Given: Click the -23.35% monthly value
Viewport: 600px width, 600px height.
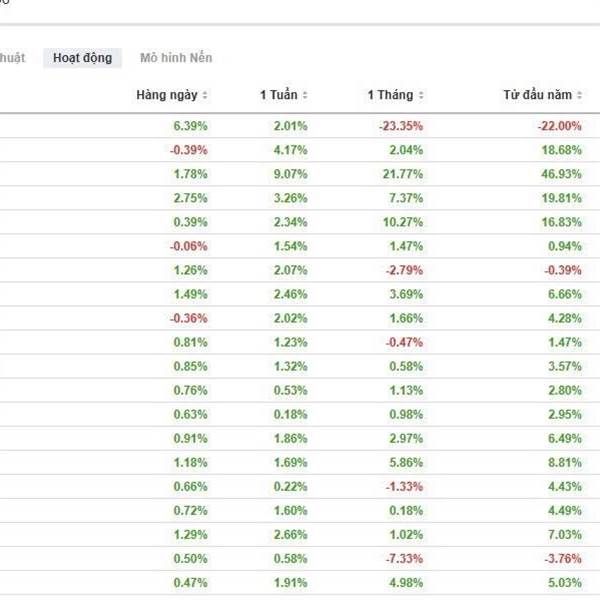Looking at the screenshot, I should (401, 126).
